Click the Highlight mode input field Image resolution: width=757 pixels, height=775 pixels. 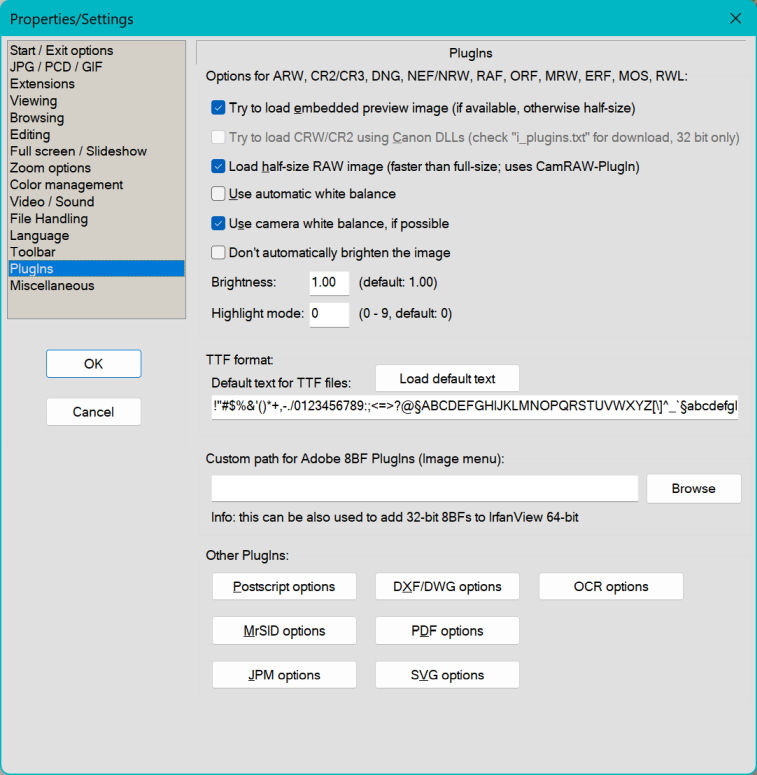point(329,314)
